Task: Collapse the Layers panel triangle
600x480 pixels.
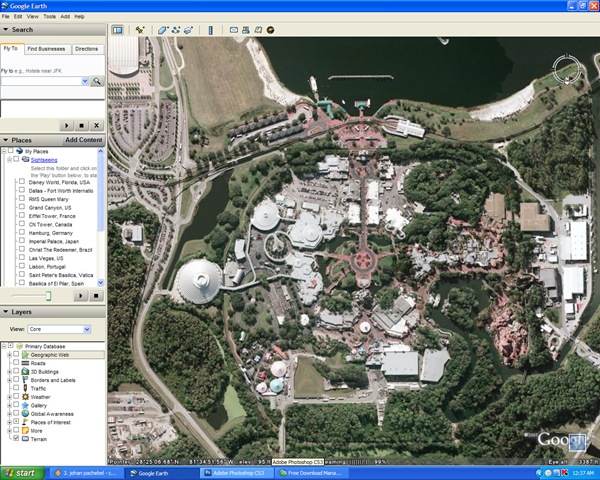Action: [5, 312]
